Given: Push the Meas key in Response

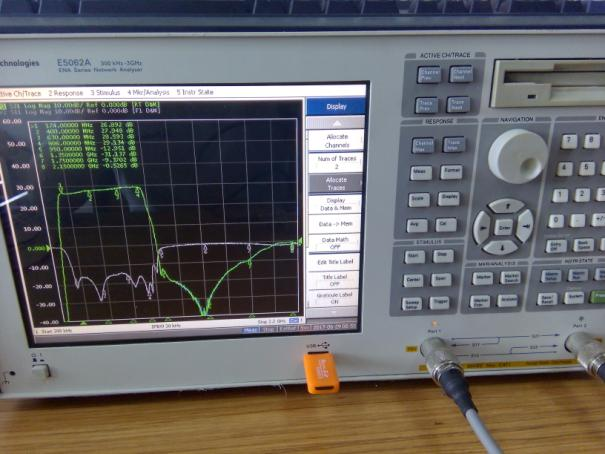Looking at the screenshot, I should click(421, 172).
